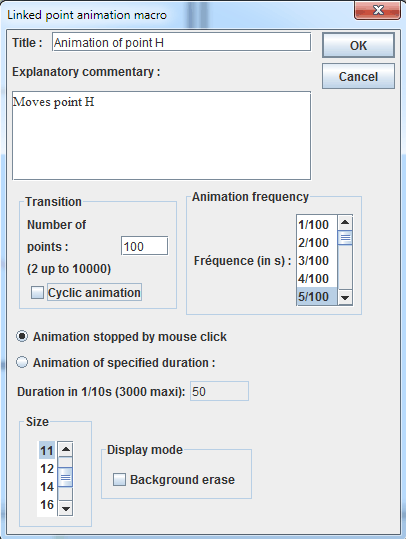Enable the Cyclic animation checkbox

[37, 293]
